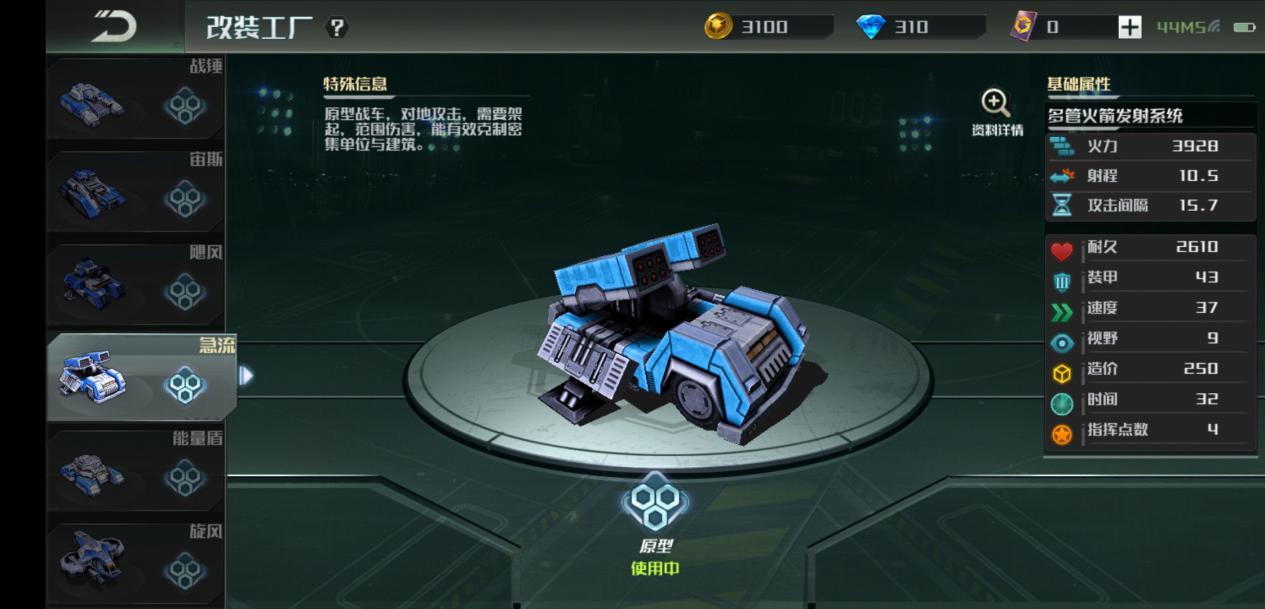Click hexagon module icon beside 宙斯
Image resolution: width=1265 pixels, height=609 pixels.
185,198
